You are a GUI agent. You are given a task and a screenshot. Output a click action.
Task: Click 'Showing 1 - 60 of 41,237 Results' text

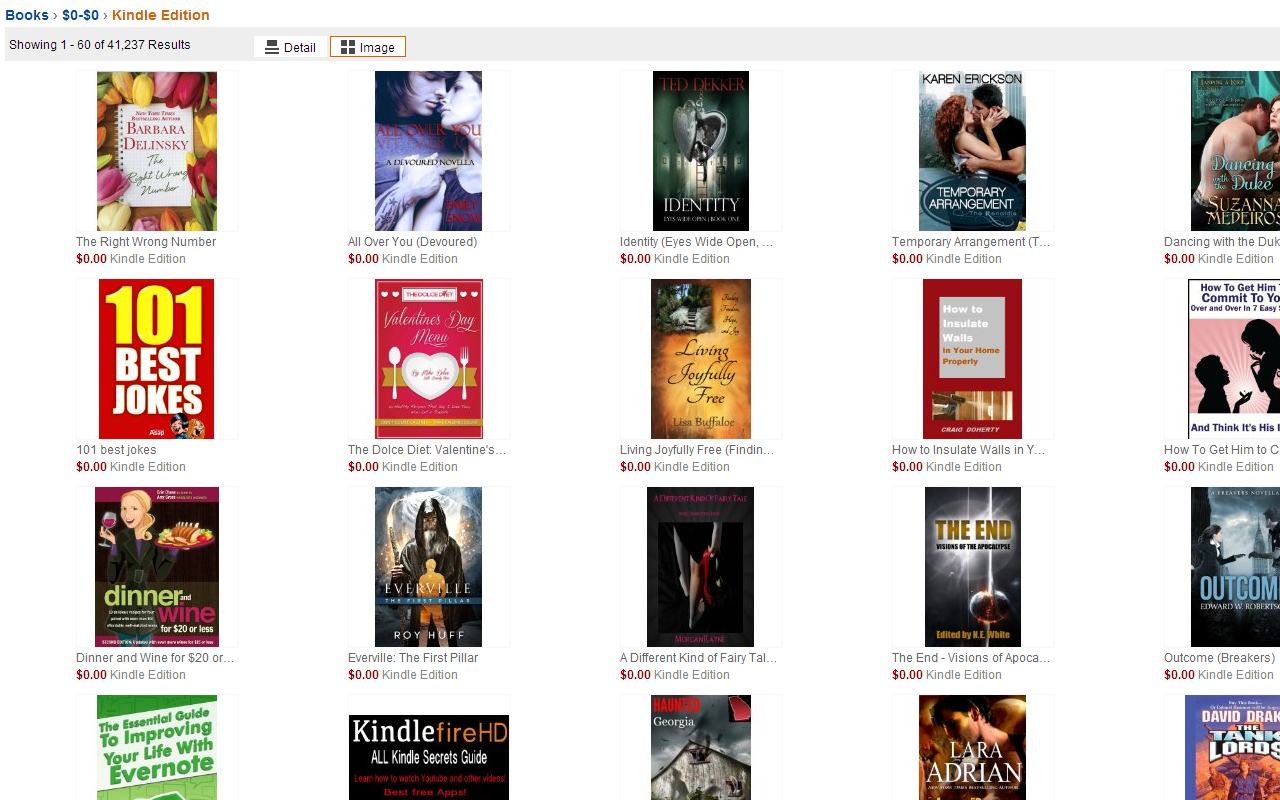(x=99, y=45)
